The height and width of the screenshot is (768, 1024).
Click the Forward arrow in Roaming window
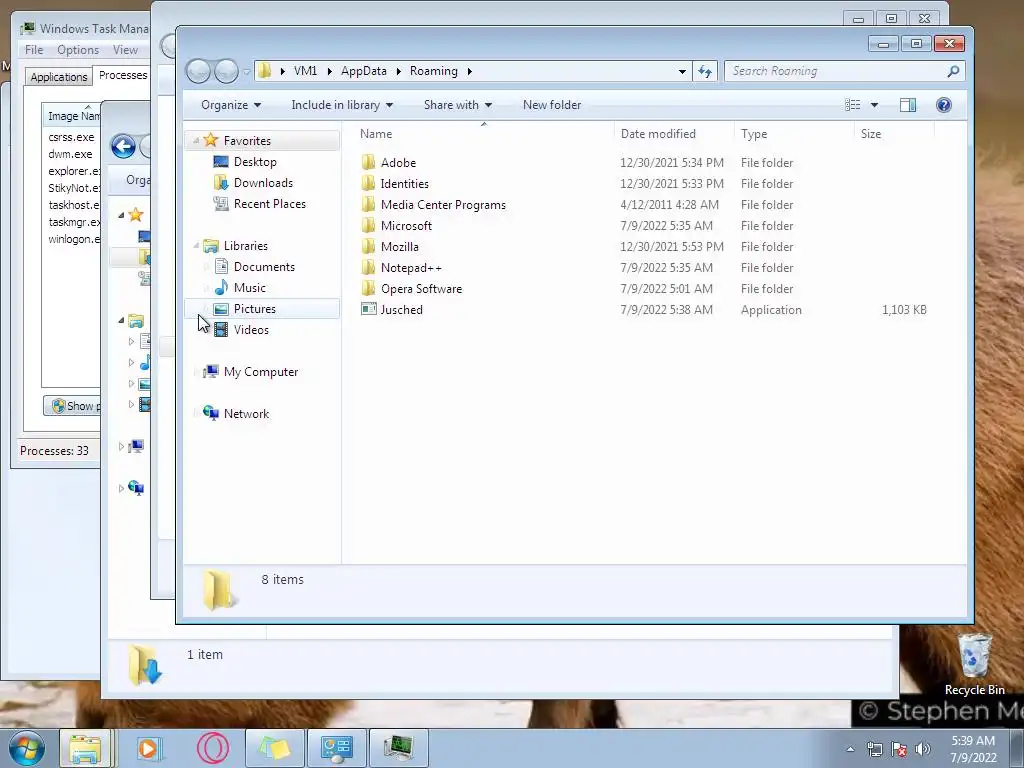point(226,71)
